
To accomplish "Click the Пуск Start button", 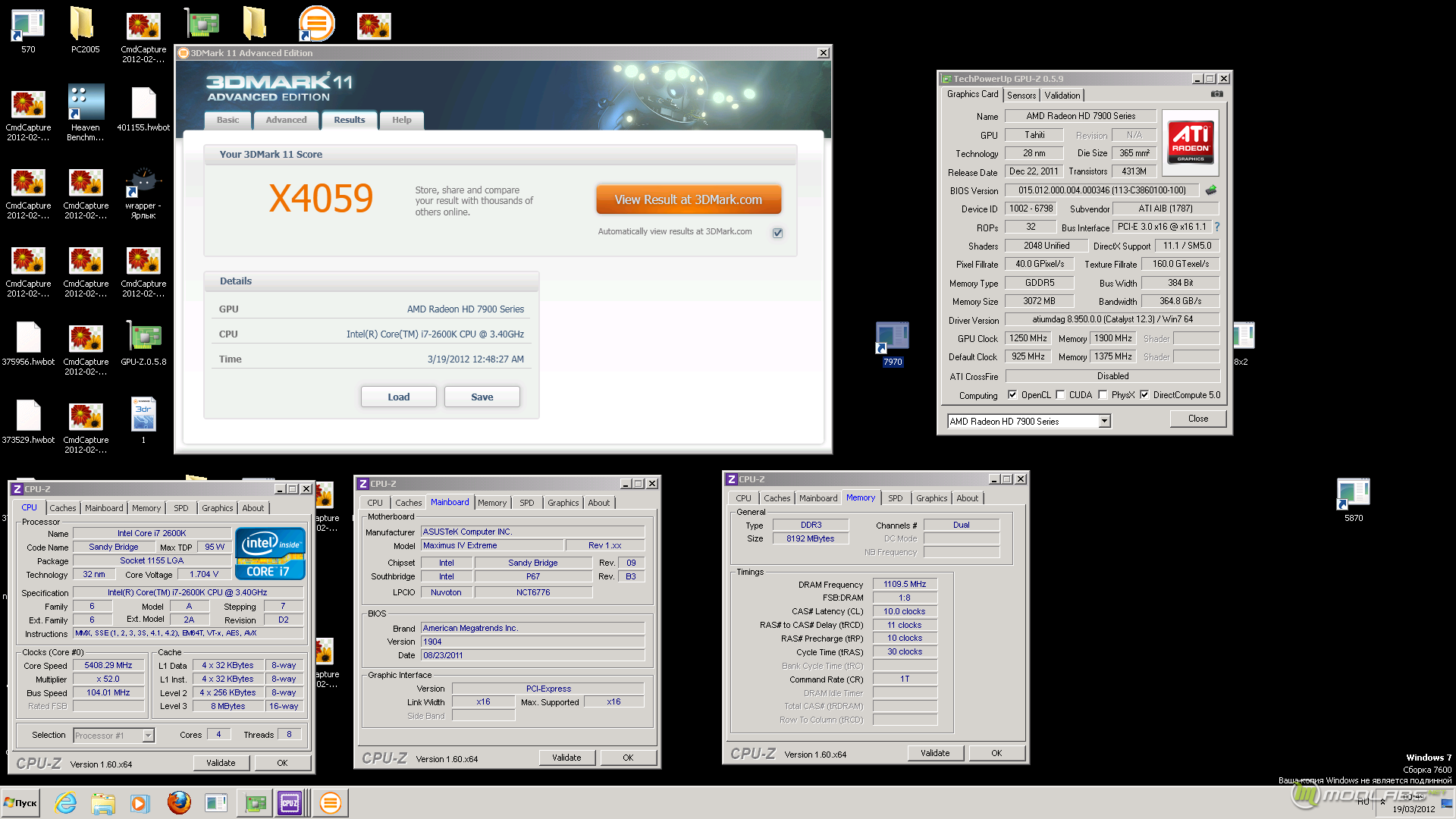I will 20,802.
